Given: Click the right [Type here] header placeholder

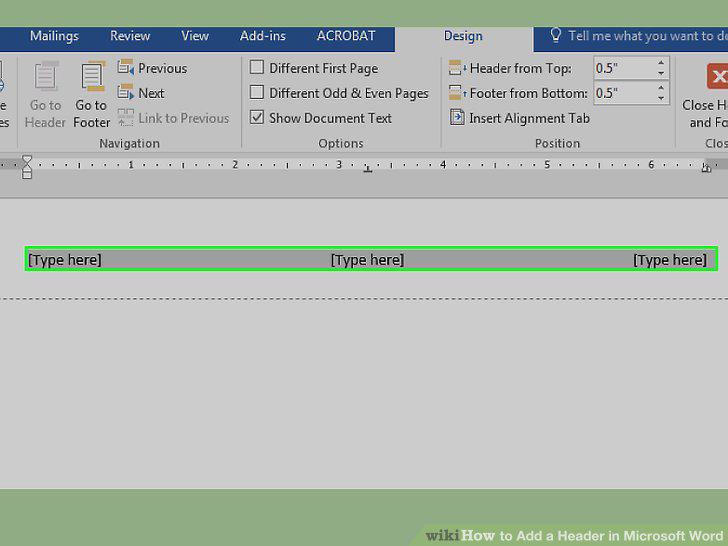Looking at the screenshot, I should click(x=670, y=260).
